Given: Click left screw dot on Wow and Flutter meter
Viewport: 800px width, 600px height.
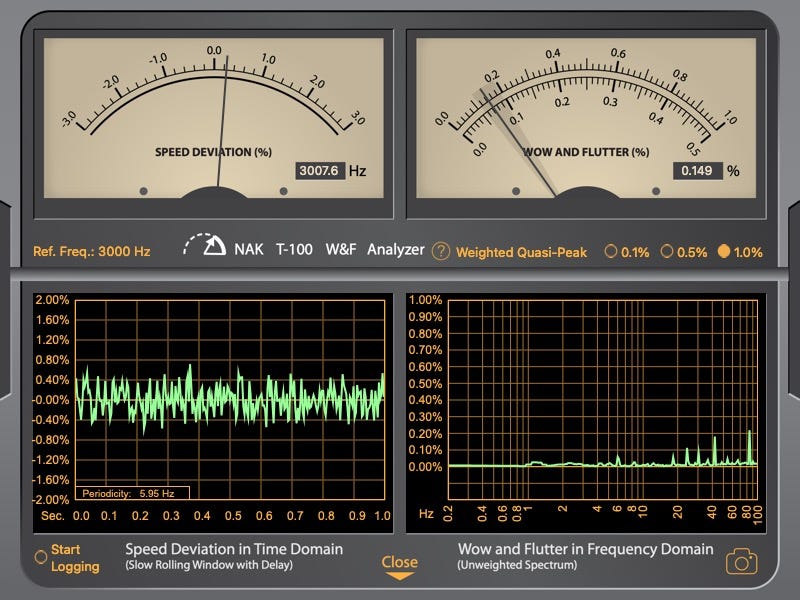Looking at the screenshot, I should [x=516, y=190].
